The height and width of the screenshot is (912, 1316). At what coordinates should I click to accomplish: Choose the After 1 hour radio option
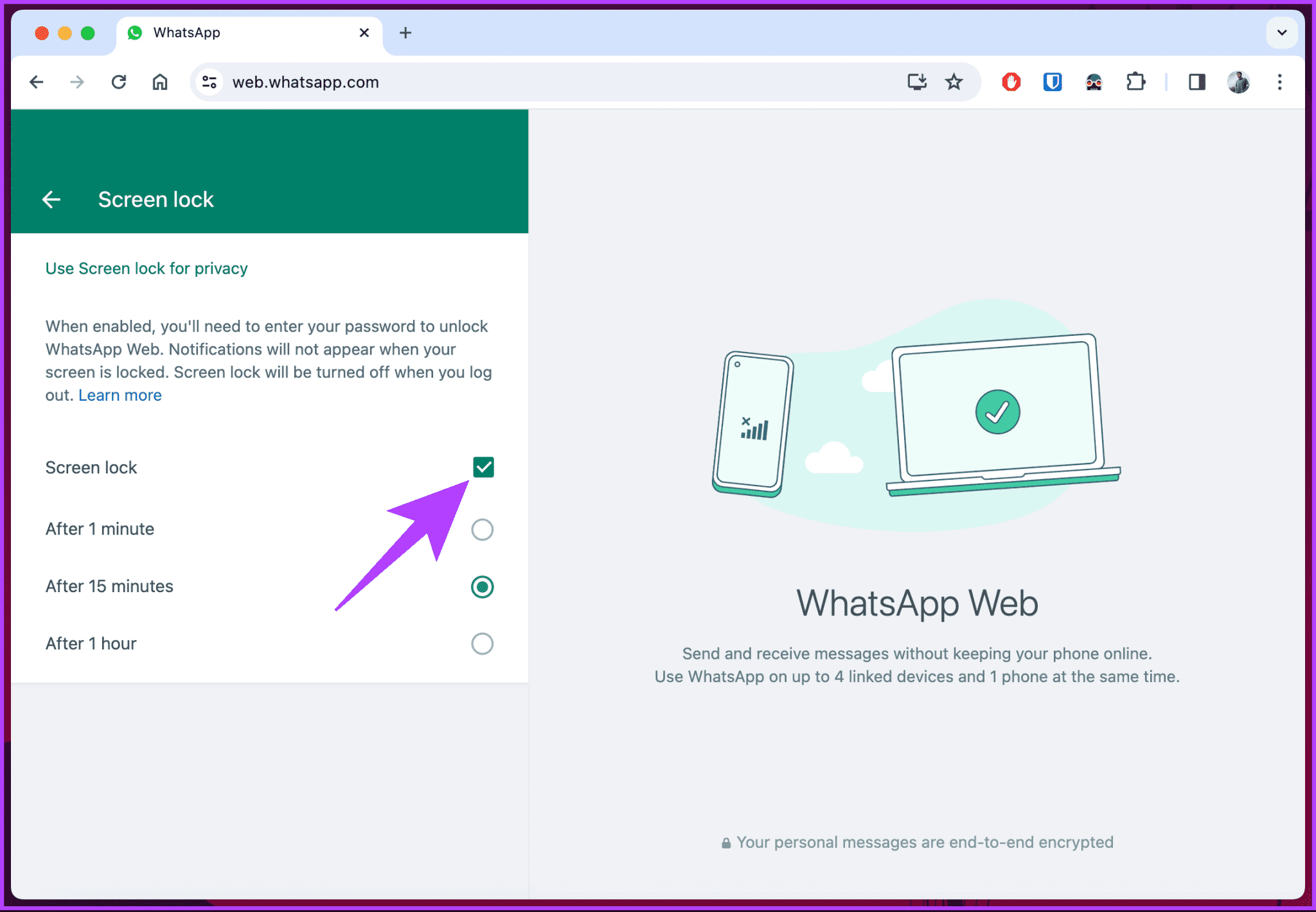click(x=482, y=644)
